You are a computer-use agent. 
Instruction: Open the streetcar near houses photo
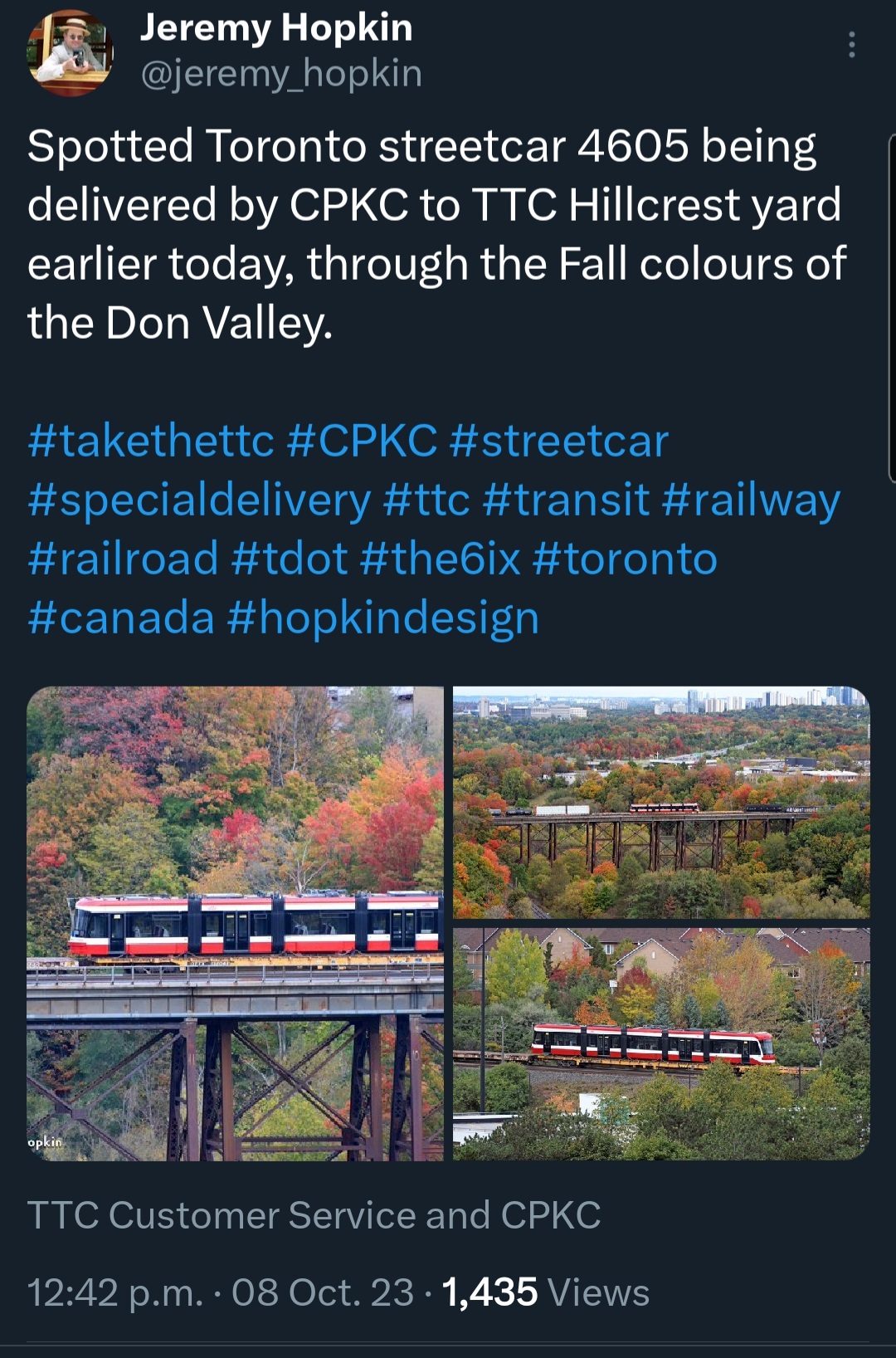click(x=661, y=1043)
